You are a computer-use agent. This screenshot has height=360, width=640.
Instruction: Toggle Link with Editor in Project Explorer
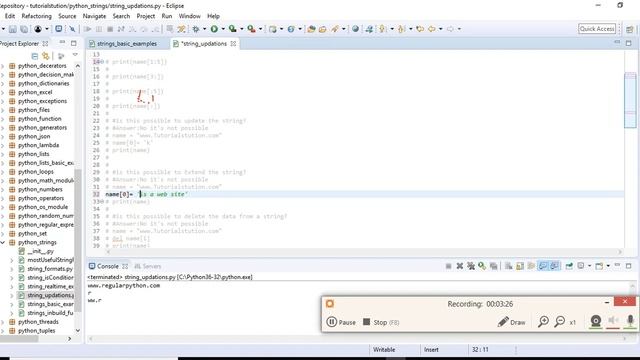tap(46, 56)
